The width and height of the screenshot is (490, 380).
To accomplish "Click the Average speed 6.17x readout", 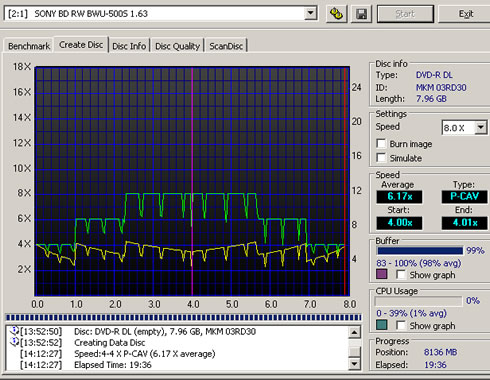I will 399,196.
